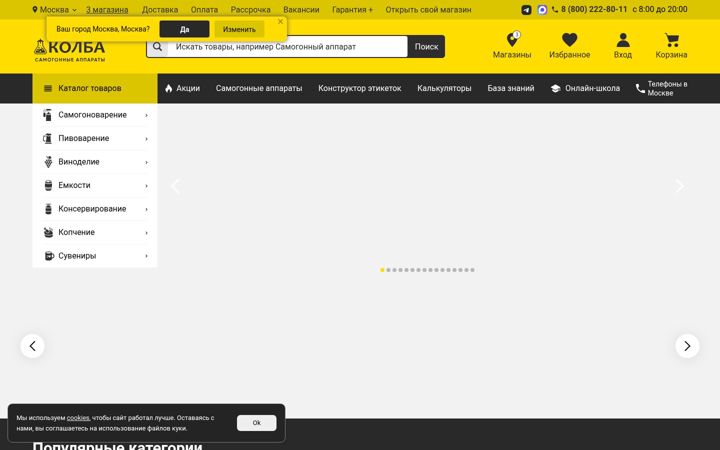Open 3 магазина link
The image size is (720, 450).
[x=107, y=10]
